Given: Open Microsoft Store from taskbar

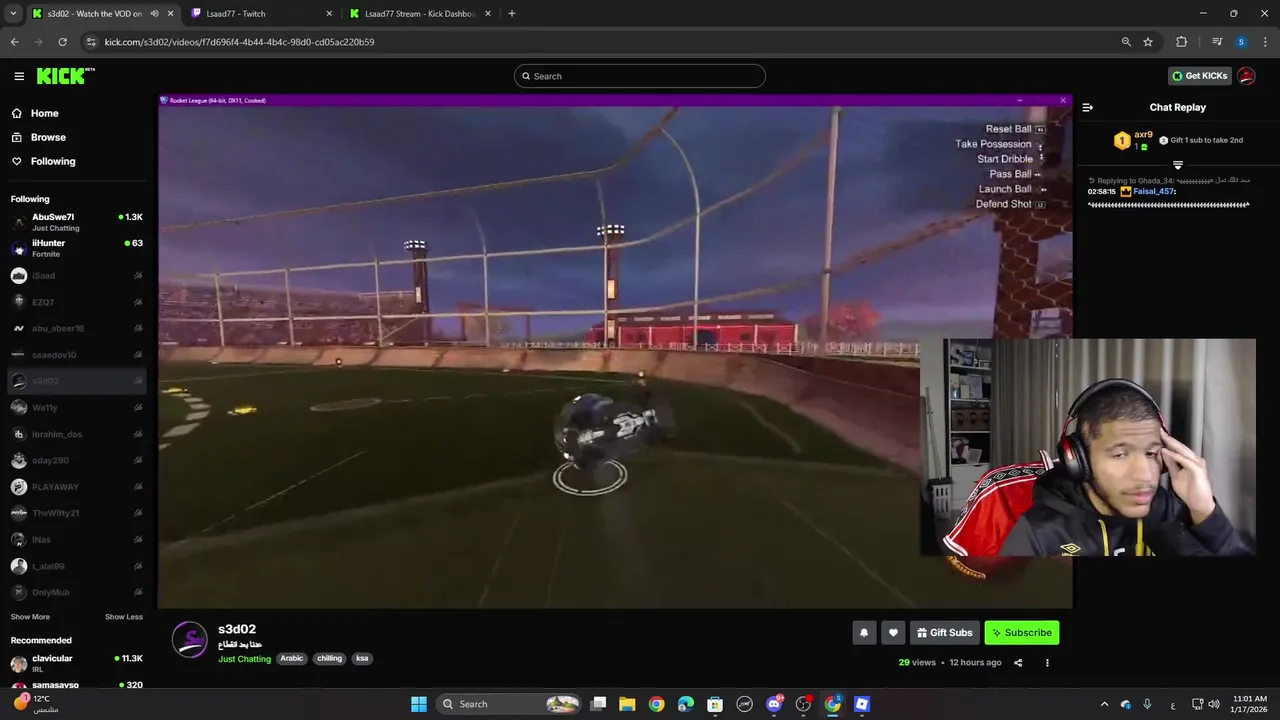Looking at the screenshot, I should pyautogui.click(x=715, y=704).
